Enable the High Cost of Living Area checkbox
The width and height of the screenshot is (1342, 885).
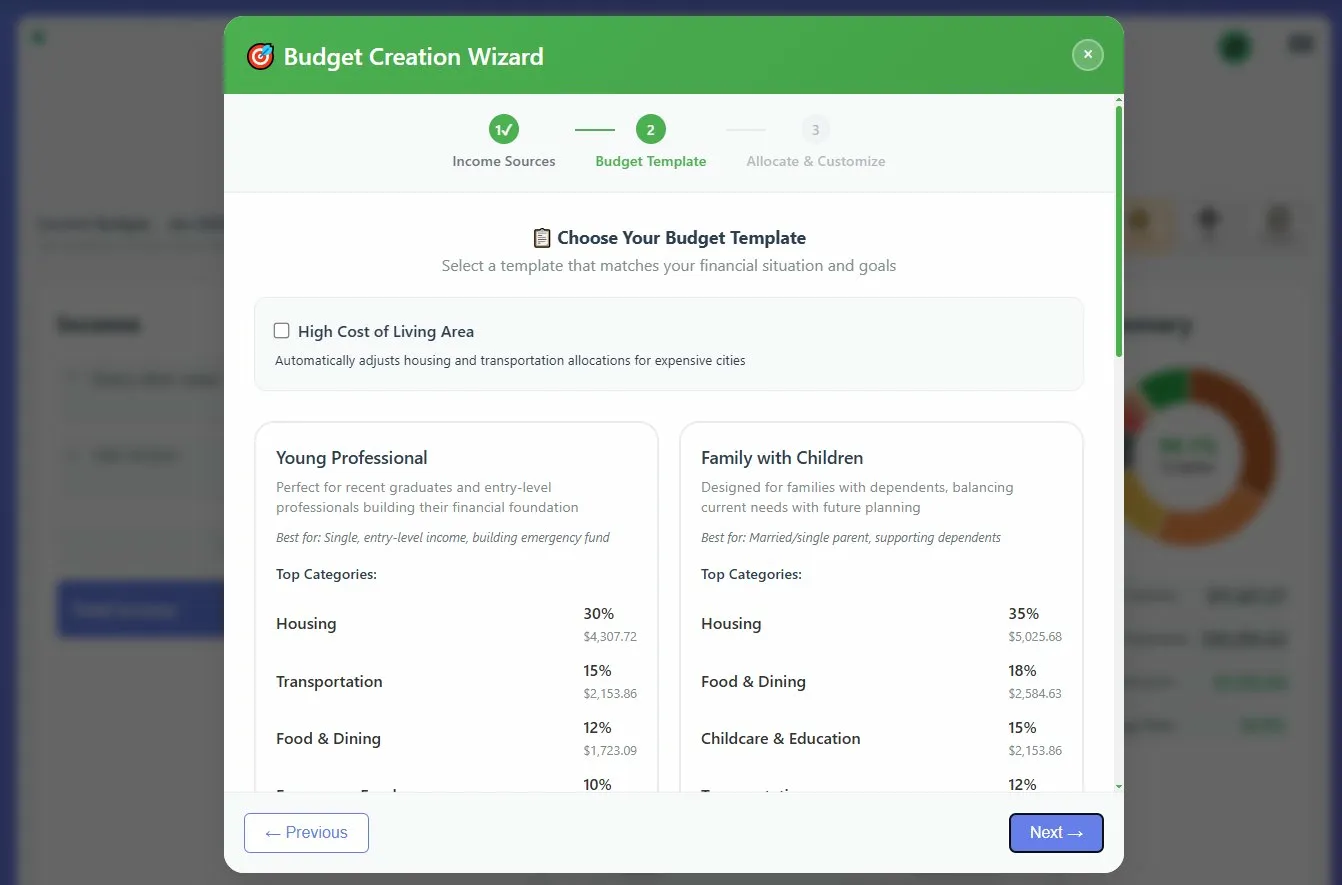click(281, 330)
